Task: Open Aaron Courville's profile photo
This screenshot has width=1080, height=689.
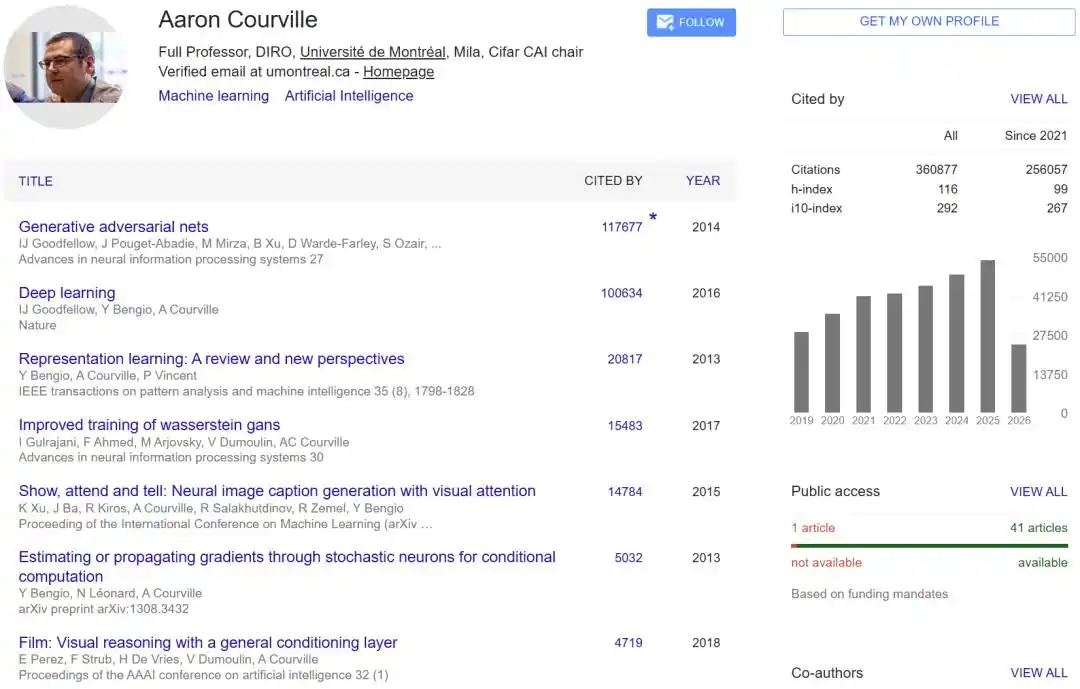Action: (x=65, y=67)
